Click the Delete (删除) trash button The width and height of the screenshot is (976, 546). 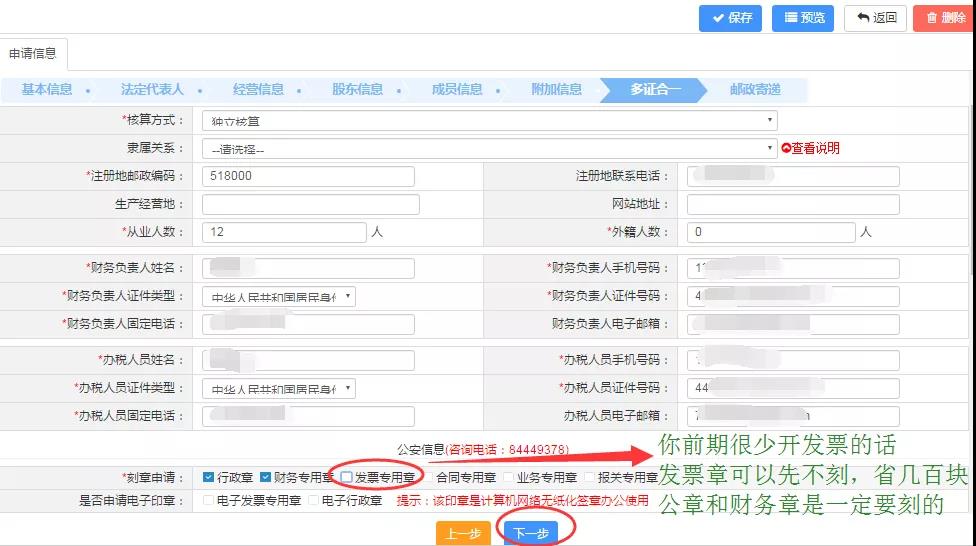tap(943, 18)
